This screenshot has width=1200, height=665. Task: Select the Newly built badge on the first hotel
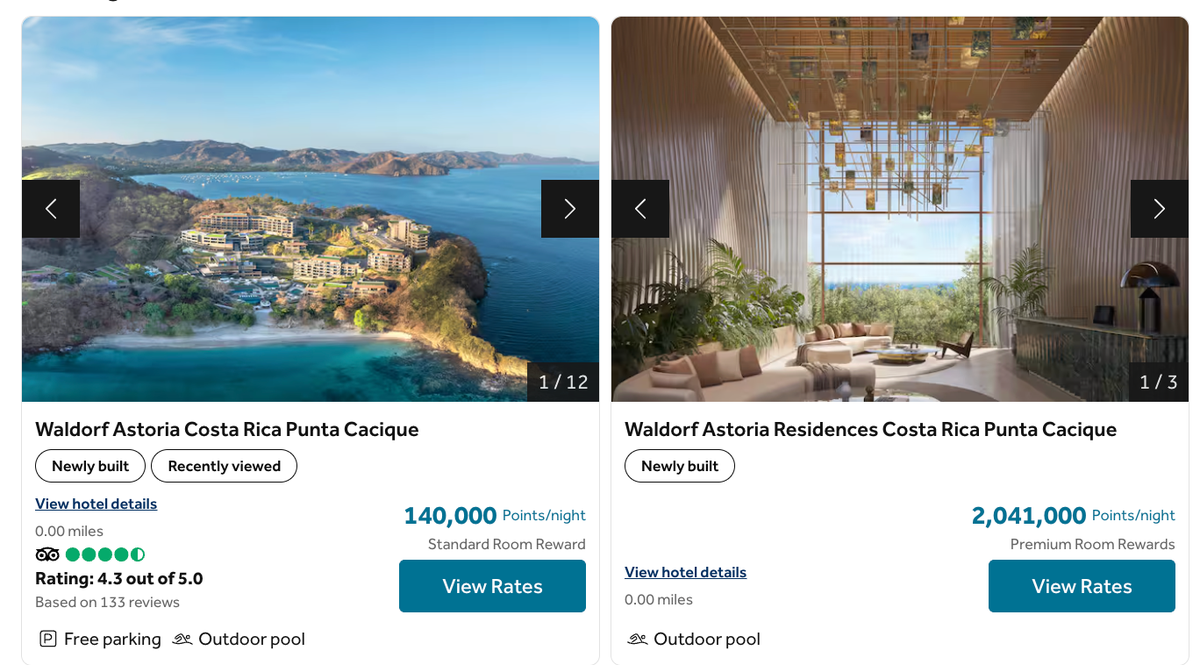point(90,466)
